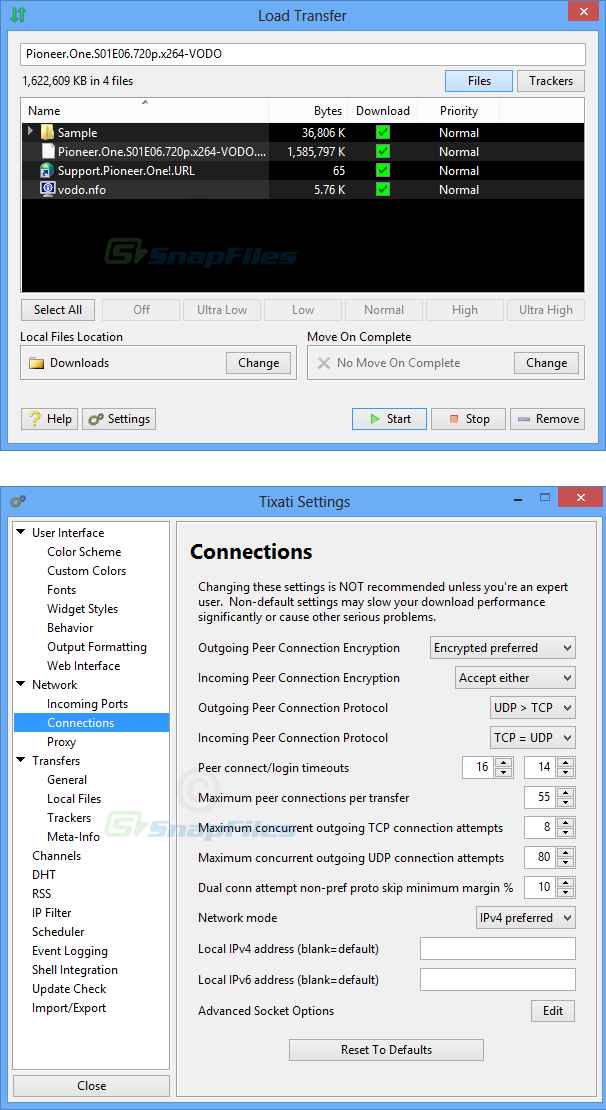The width and height of the screenshot is (606, 1110).
Task: Edit Advanced Socket Options
Action: tap(553, 1011)
